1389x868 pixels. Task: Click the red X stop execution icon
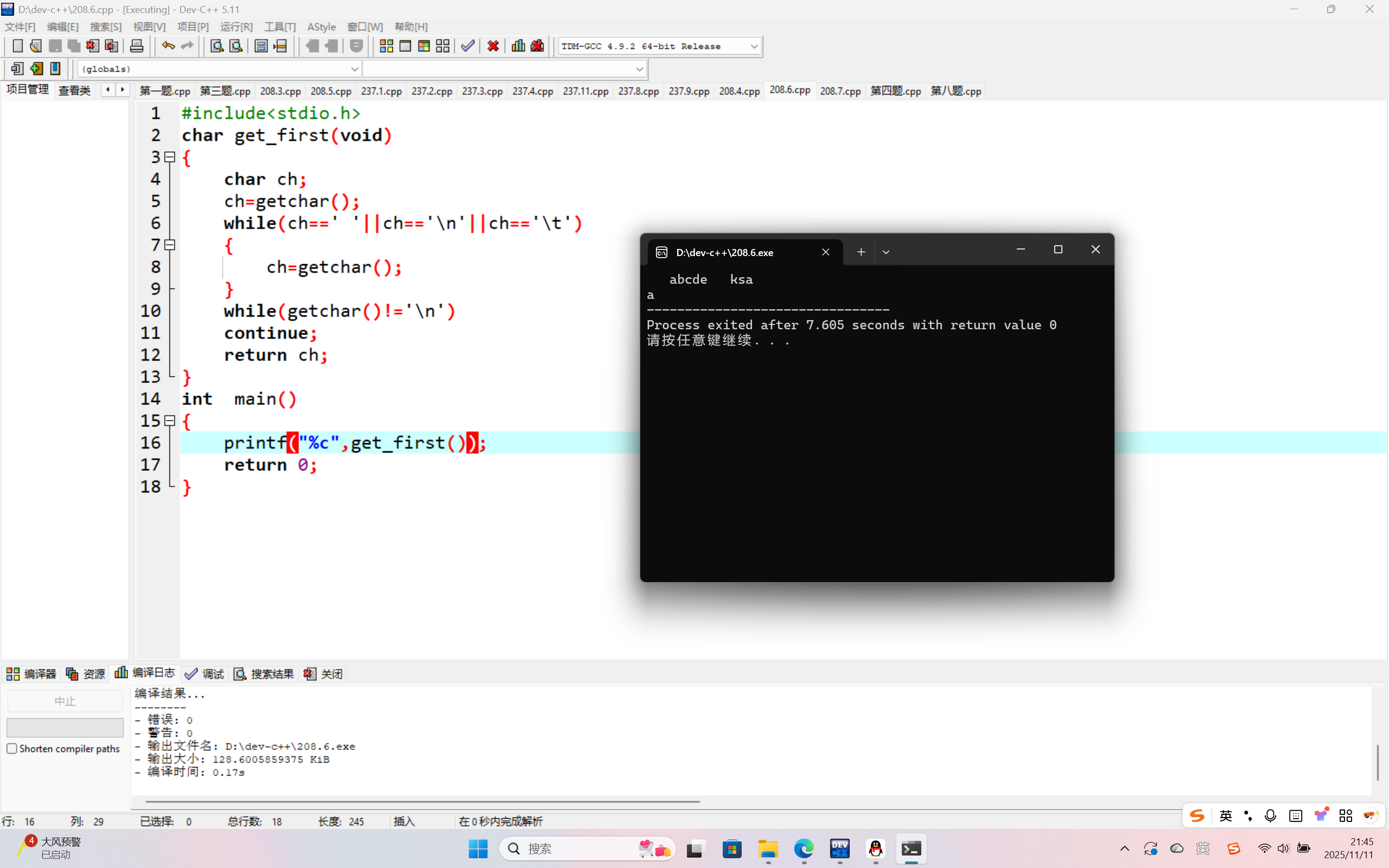[x=493, y=46]
